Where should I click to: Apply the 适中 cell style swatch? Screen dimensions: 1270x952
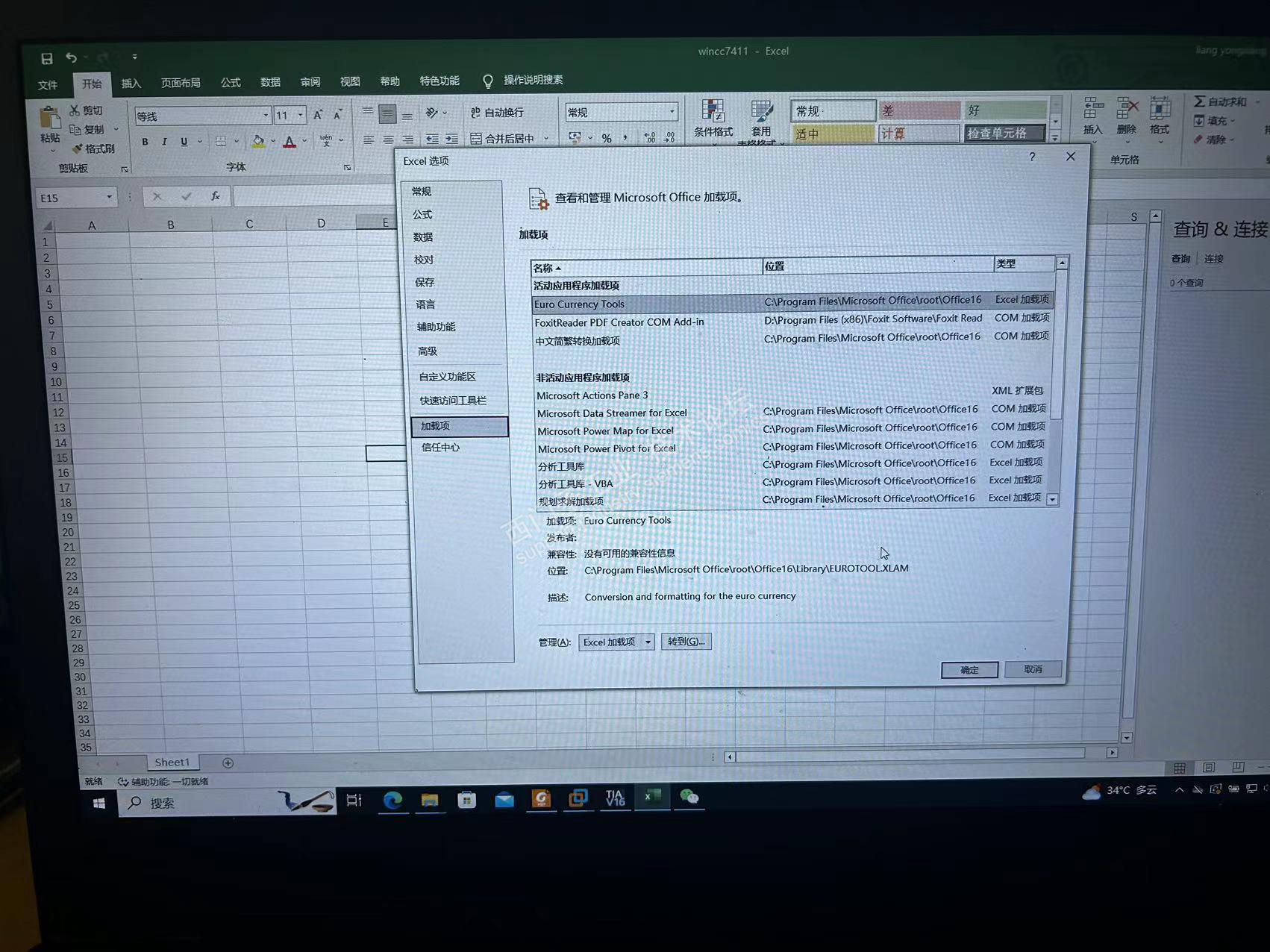[x=832, y=134]
